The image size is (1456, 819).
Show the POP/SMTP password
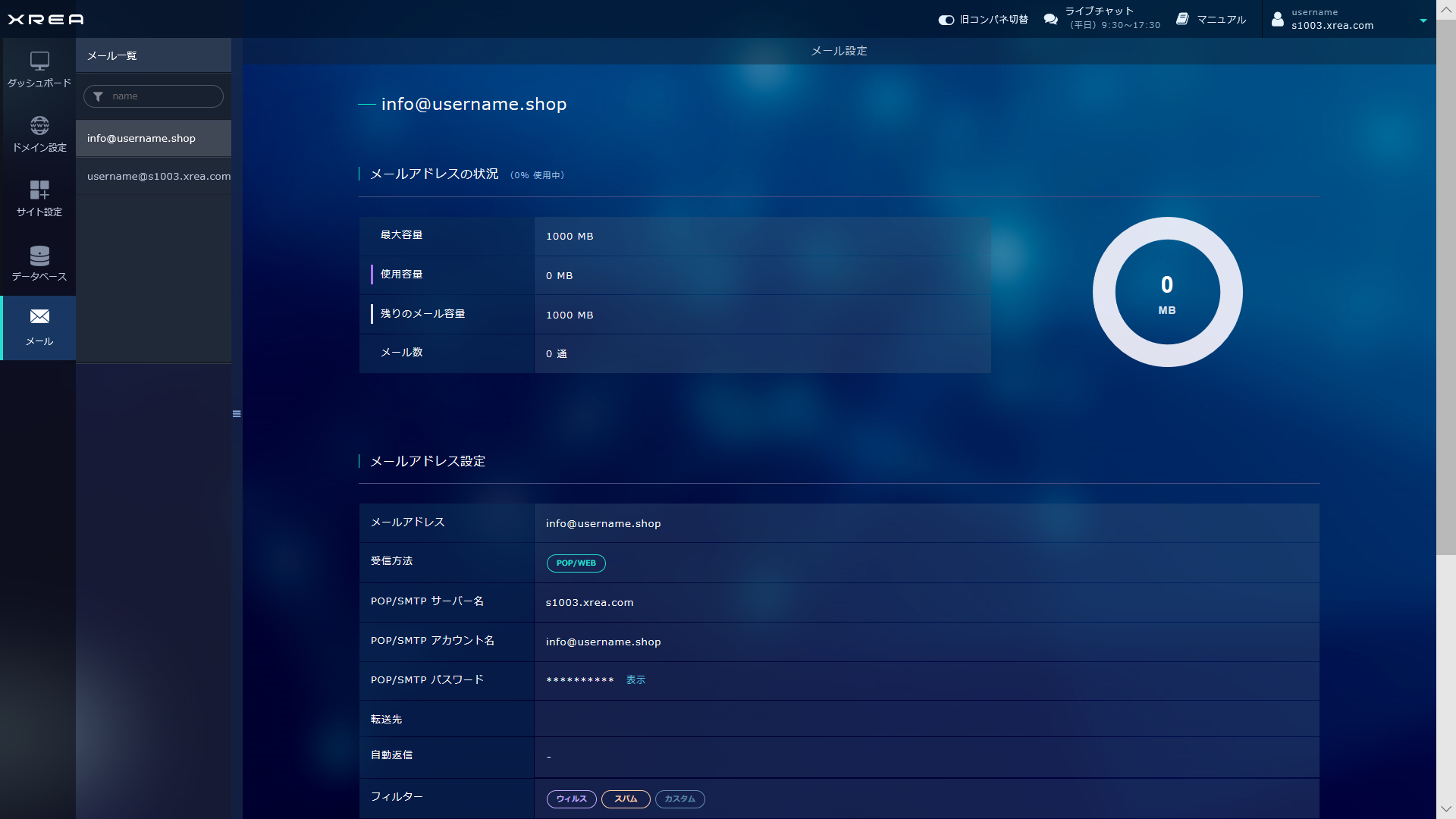pos(635,680)
